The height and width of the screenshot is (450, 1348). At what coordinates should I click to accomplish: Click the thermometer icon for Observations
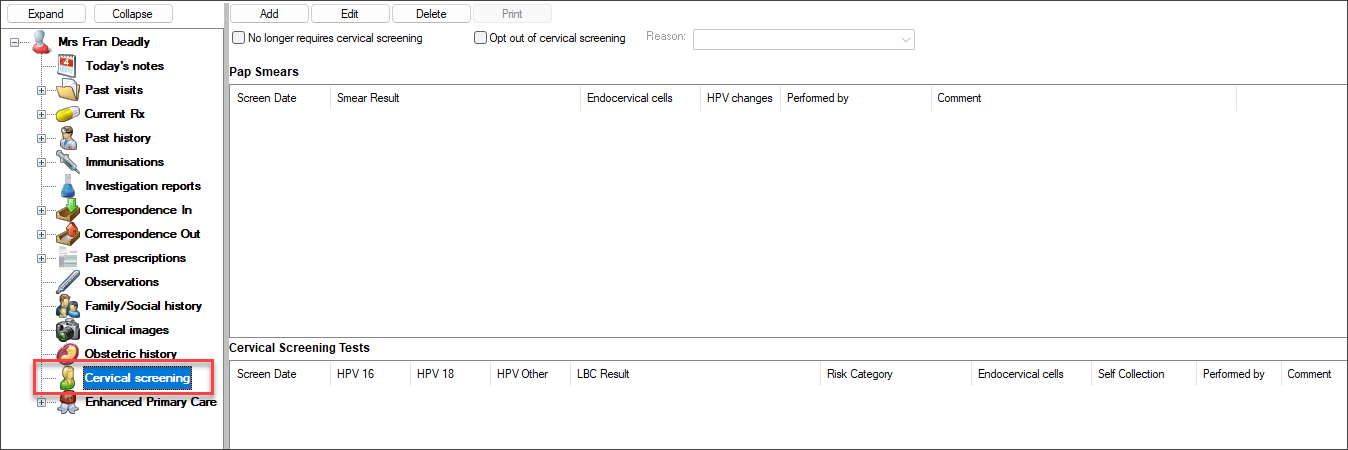click(67, 282)
